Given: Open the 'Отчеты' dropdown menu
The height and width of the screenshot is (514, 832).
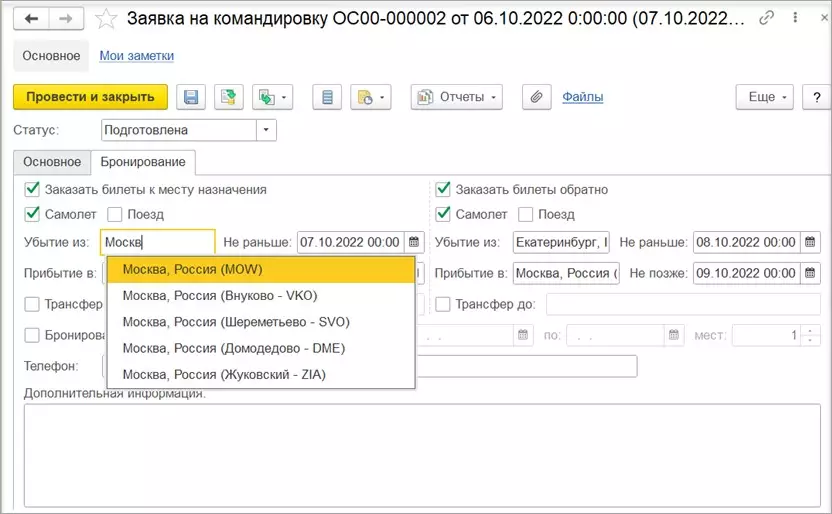Looking at the screenshot, I should tap(456, 97).
